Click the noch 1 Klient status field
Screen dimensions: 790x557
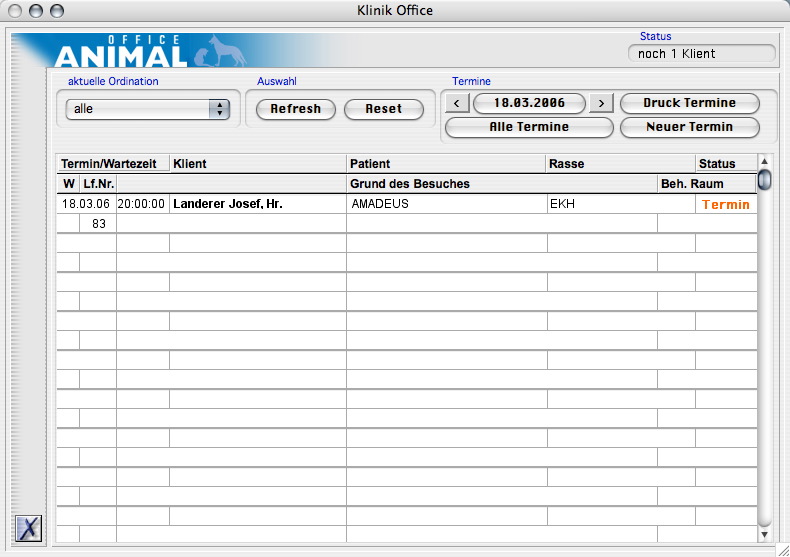click(x=701, y=54)
